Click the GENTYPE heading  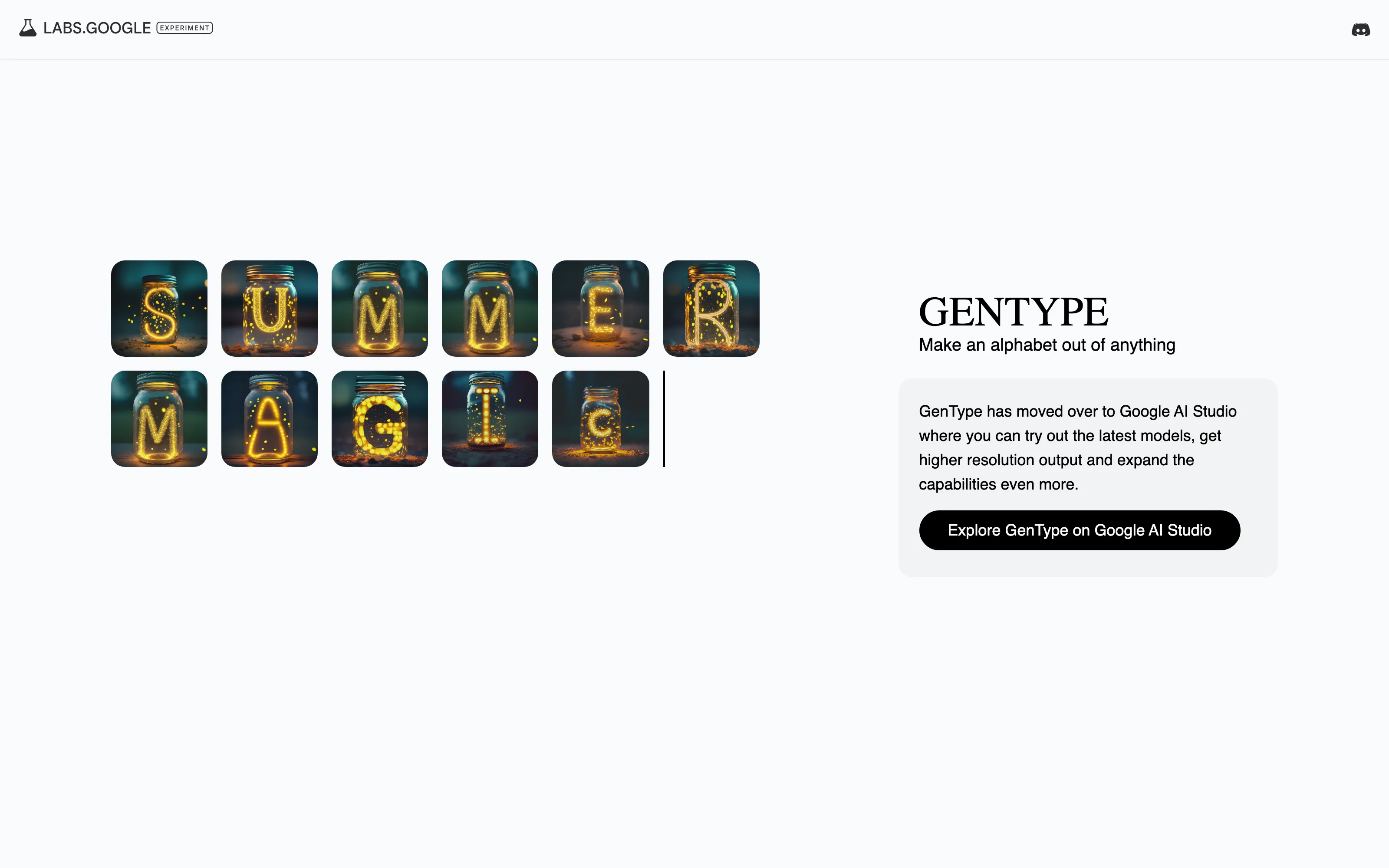tap(1013, 312)
